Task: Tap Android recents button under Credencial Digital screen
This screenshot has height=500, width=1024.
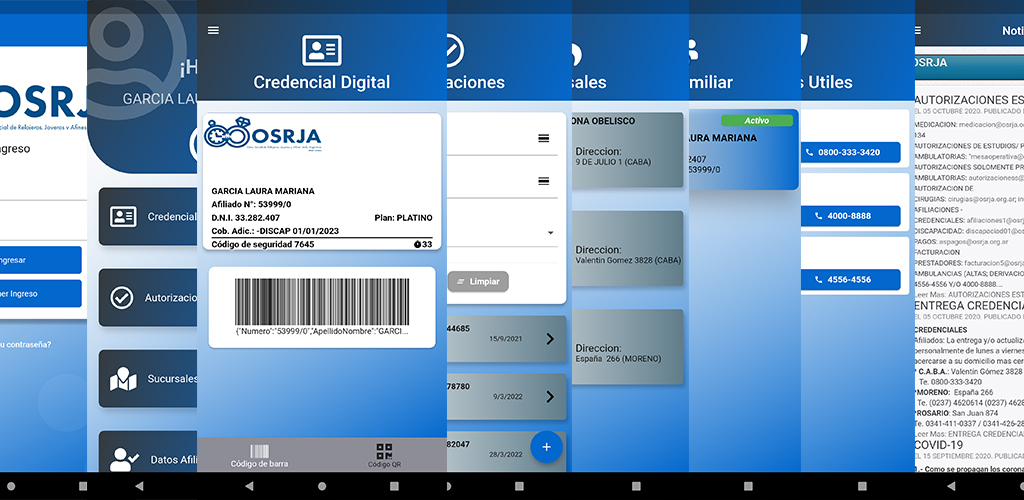Action: coord(394,486)
